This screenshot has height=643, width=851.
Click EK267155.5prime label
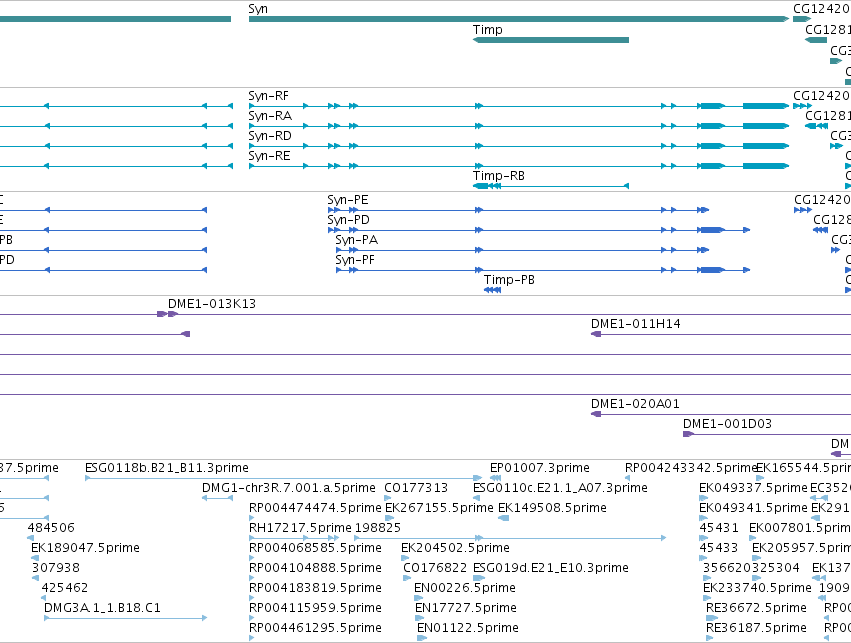point(439,508)
